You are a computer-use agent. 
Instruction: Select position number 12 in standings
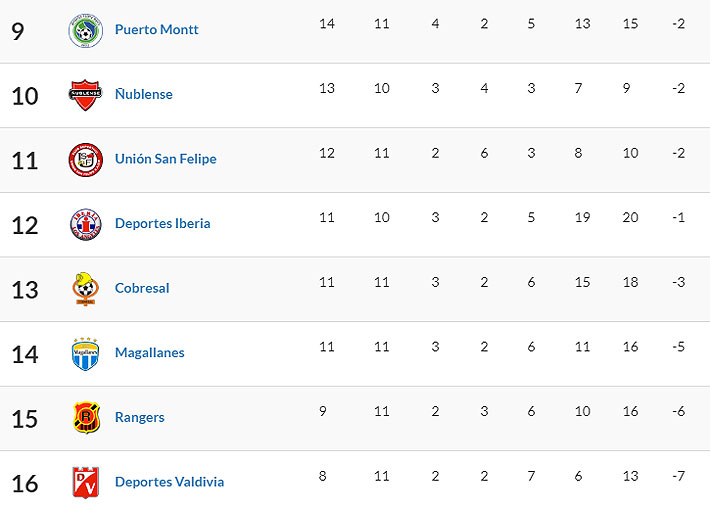[25, 225]
